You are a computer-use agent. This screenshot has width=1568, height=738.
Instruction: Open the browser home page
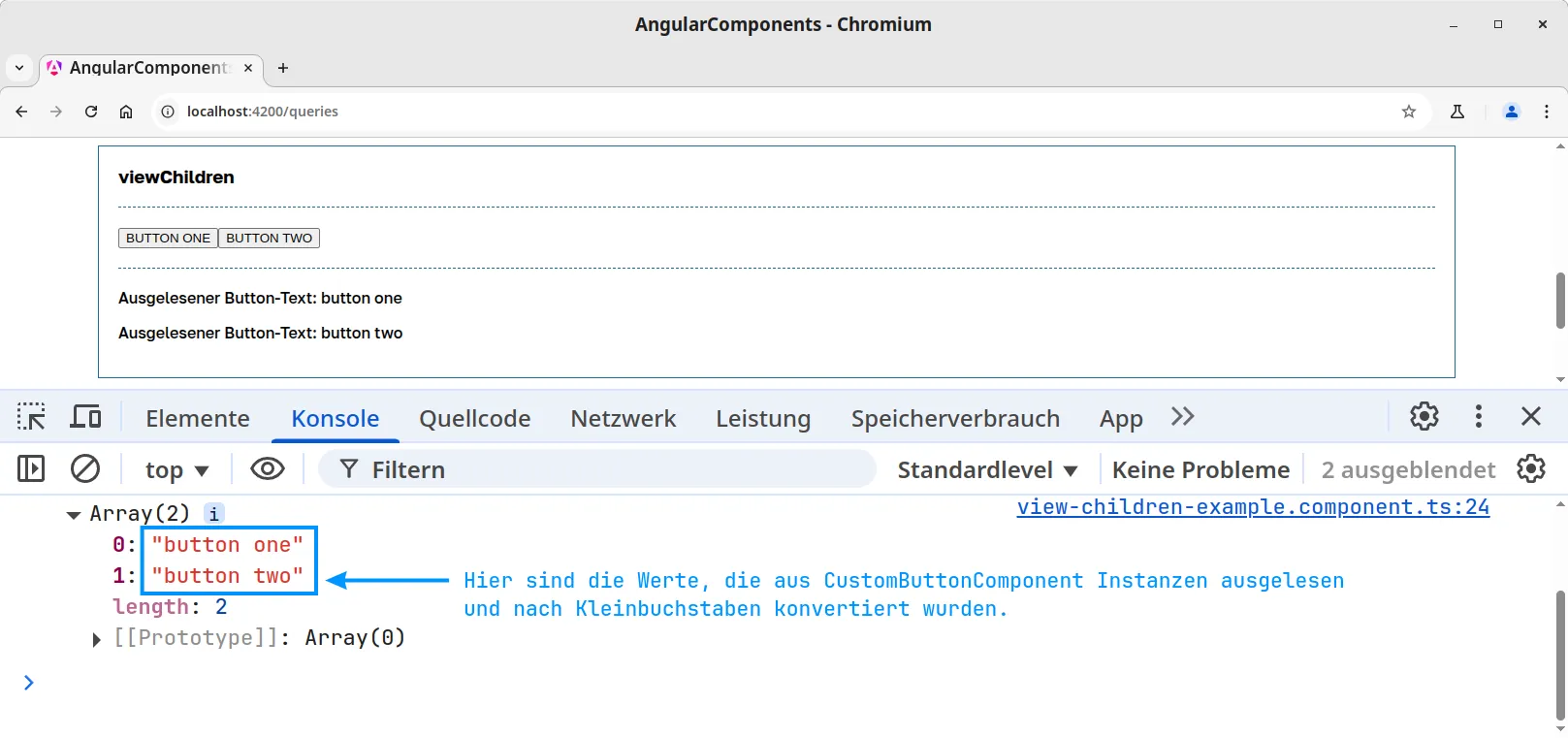[126, 112]
